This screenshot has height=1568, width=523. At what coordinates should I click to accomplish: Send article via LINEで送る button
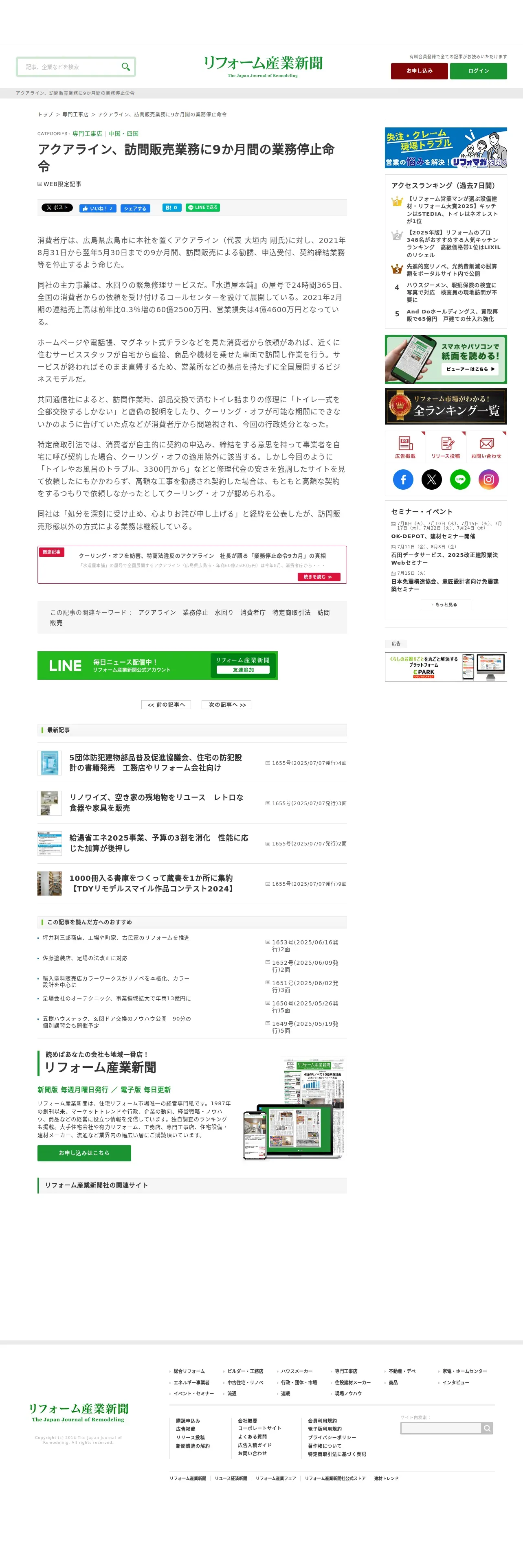coord(203,208)
